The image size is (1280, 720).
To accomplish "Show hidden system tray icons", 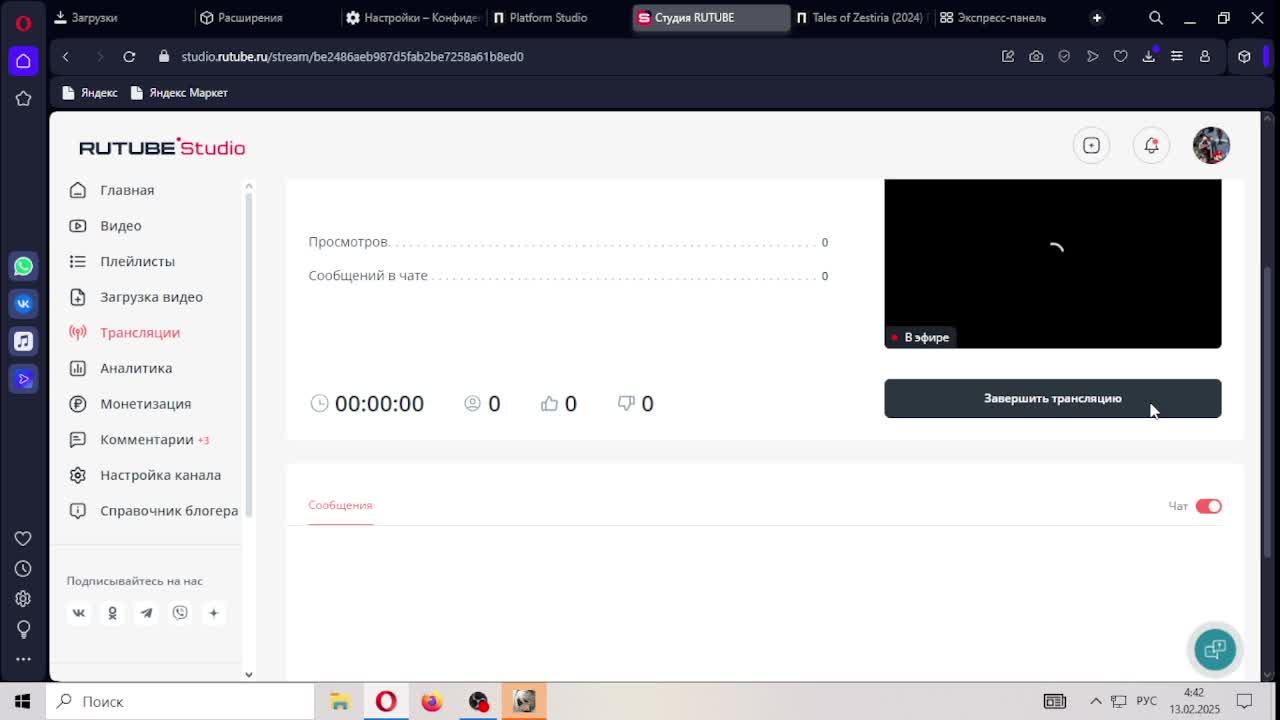I will tap(1095, 701).
